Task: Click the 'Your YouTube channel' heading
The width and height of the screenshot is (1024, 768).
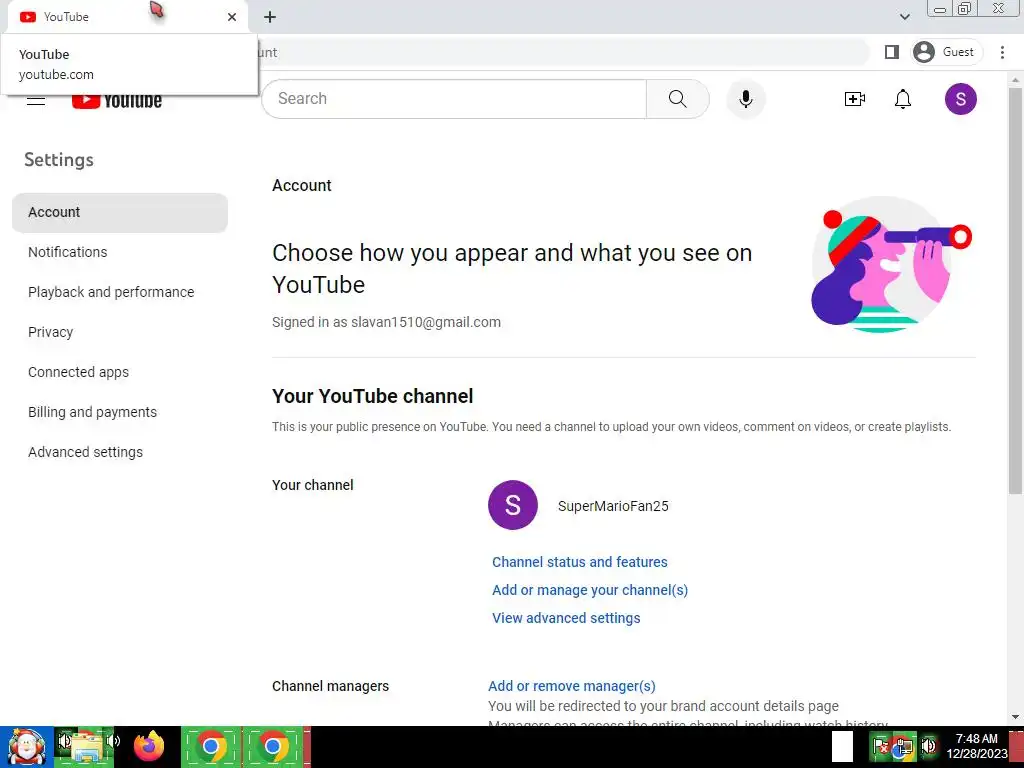Action: click(372, 396)
